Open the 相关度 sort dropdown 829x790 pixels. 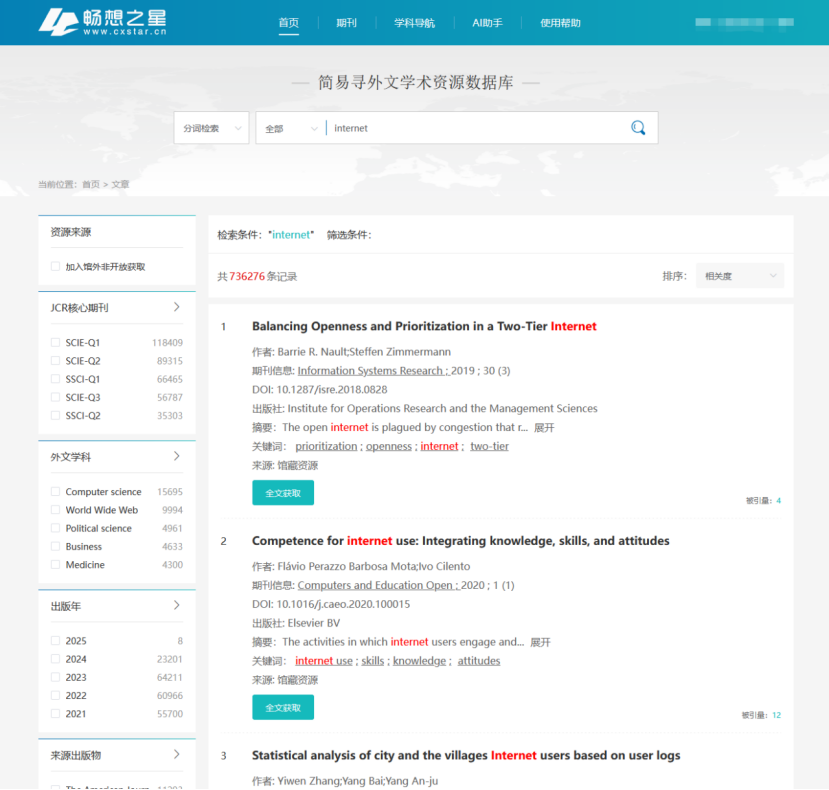[739, 276]
